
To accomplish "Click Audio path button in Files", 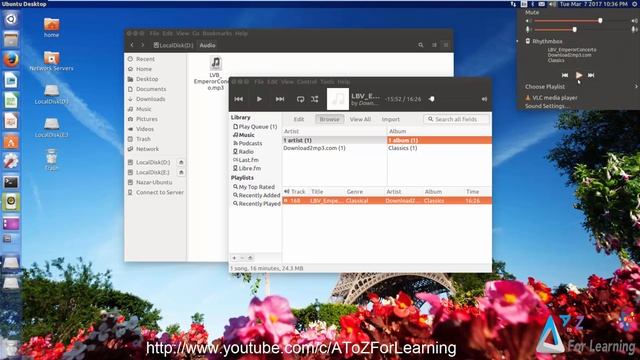I will coord(207,45).
